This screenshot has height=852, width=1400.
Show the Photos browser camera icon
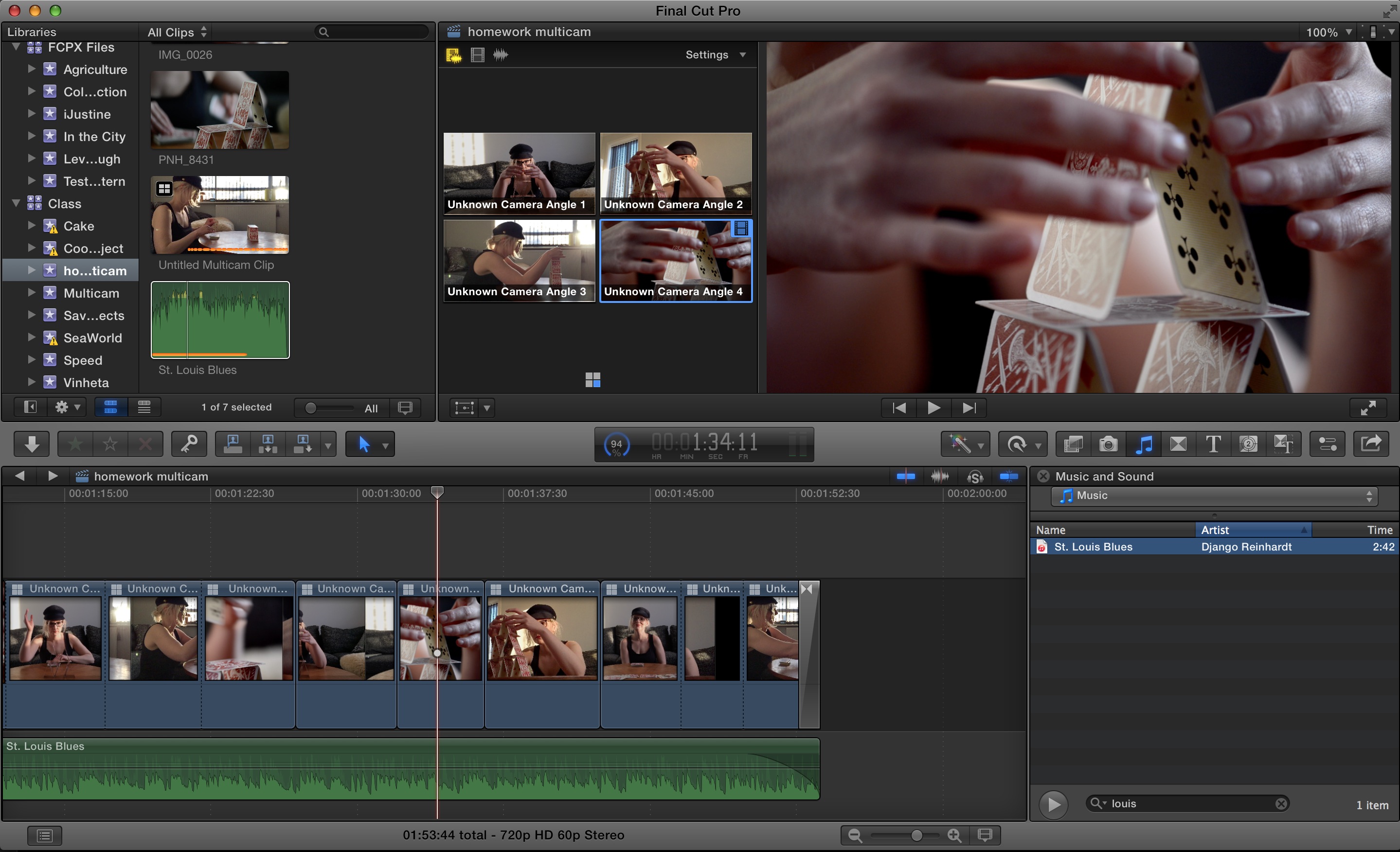[x=1108, y=444]
